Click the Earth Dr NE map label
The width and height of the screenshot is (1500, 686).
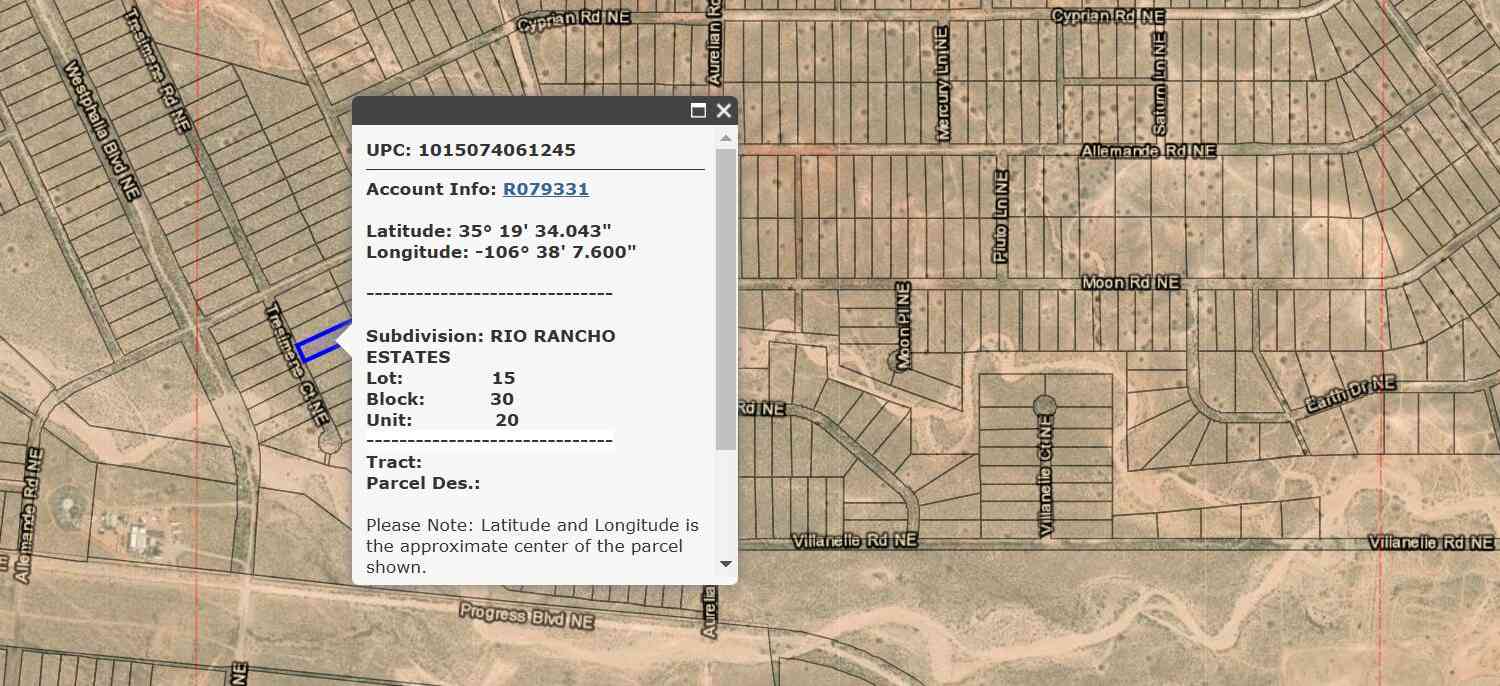click(1351, 395)
